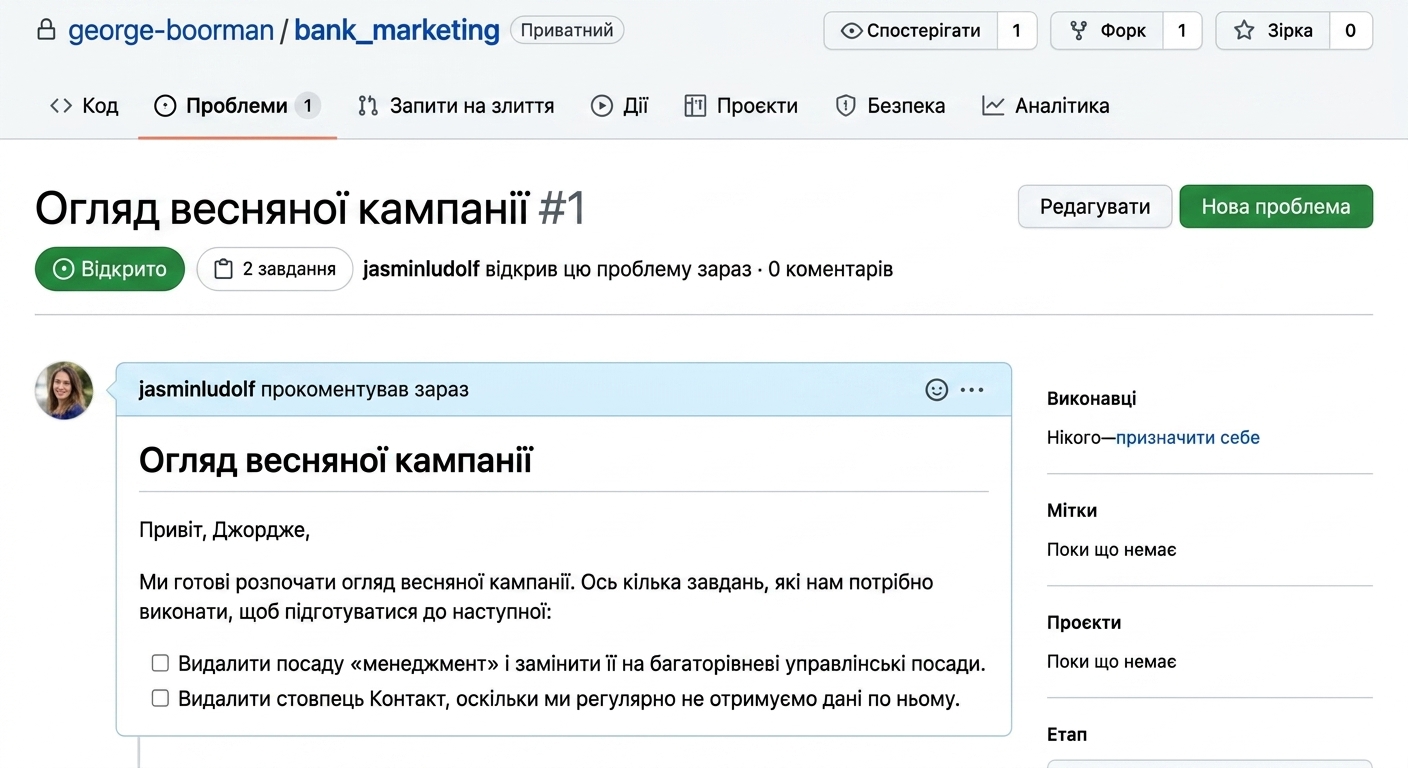Open the comment three-dots menu
Viewport: 1408px width, 768px height.
tap(972, 390)
